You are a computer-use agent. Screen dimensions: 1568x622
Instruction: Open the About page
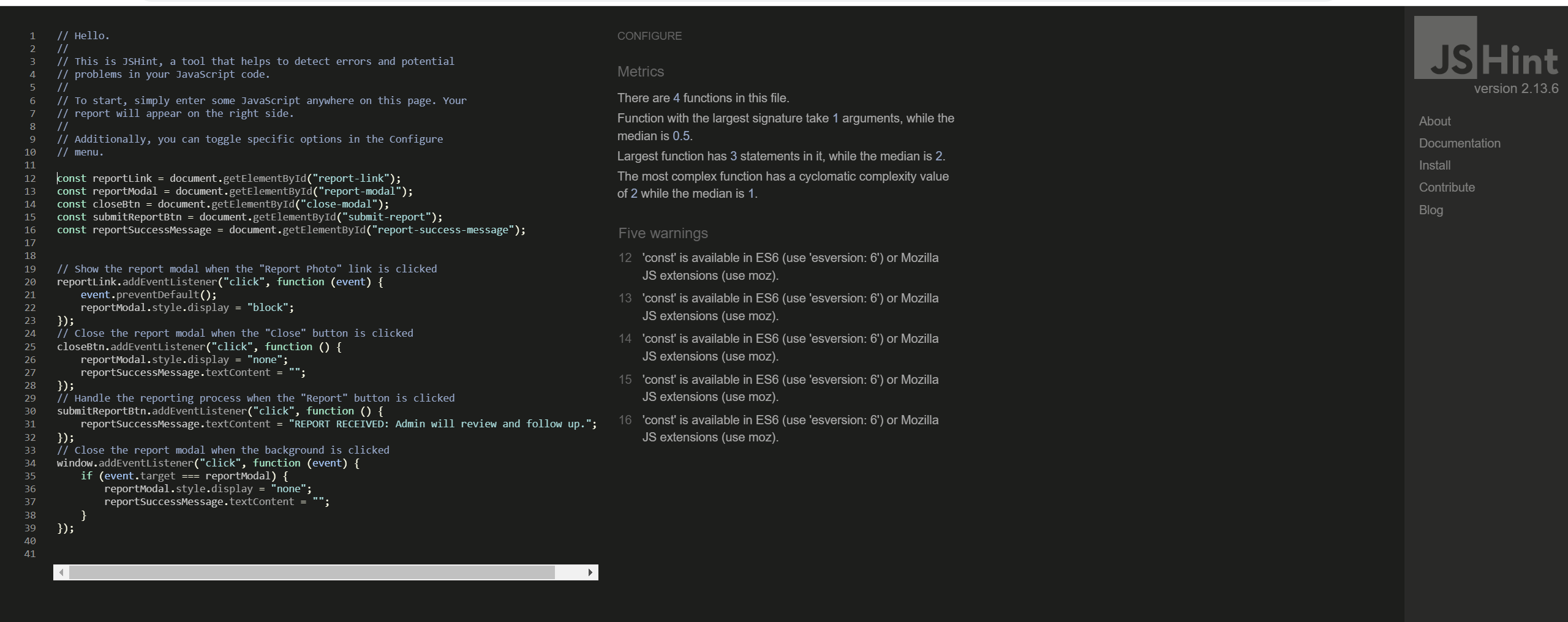(x=1434, y=121)
